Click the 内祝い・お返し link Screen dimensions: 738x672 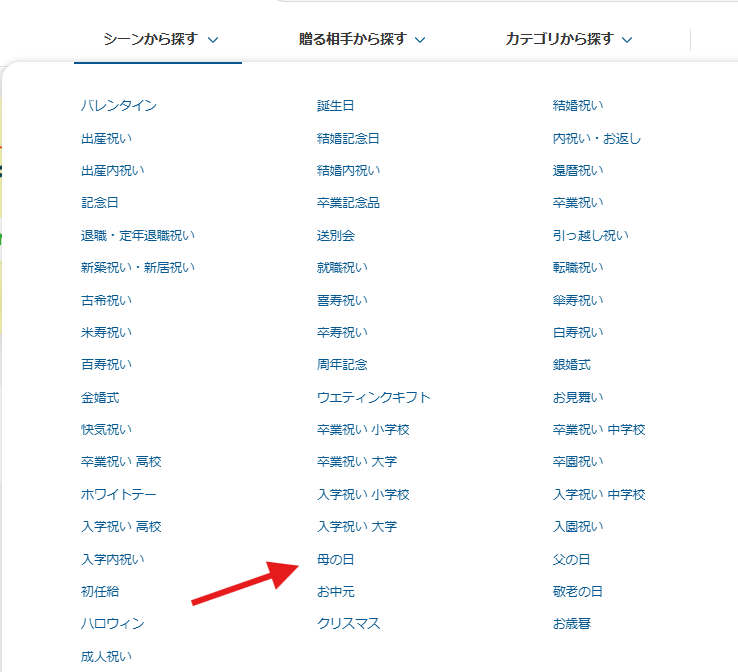[x=596, y=138]
